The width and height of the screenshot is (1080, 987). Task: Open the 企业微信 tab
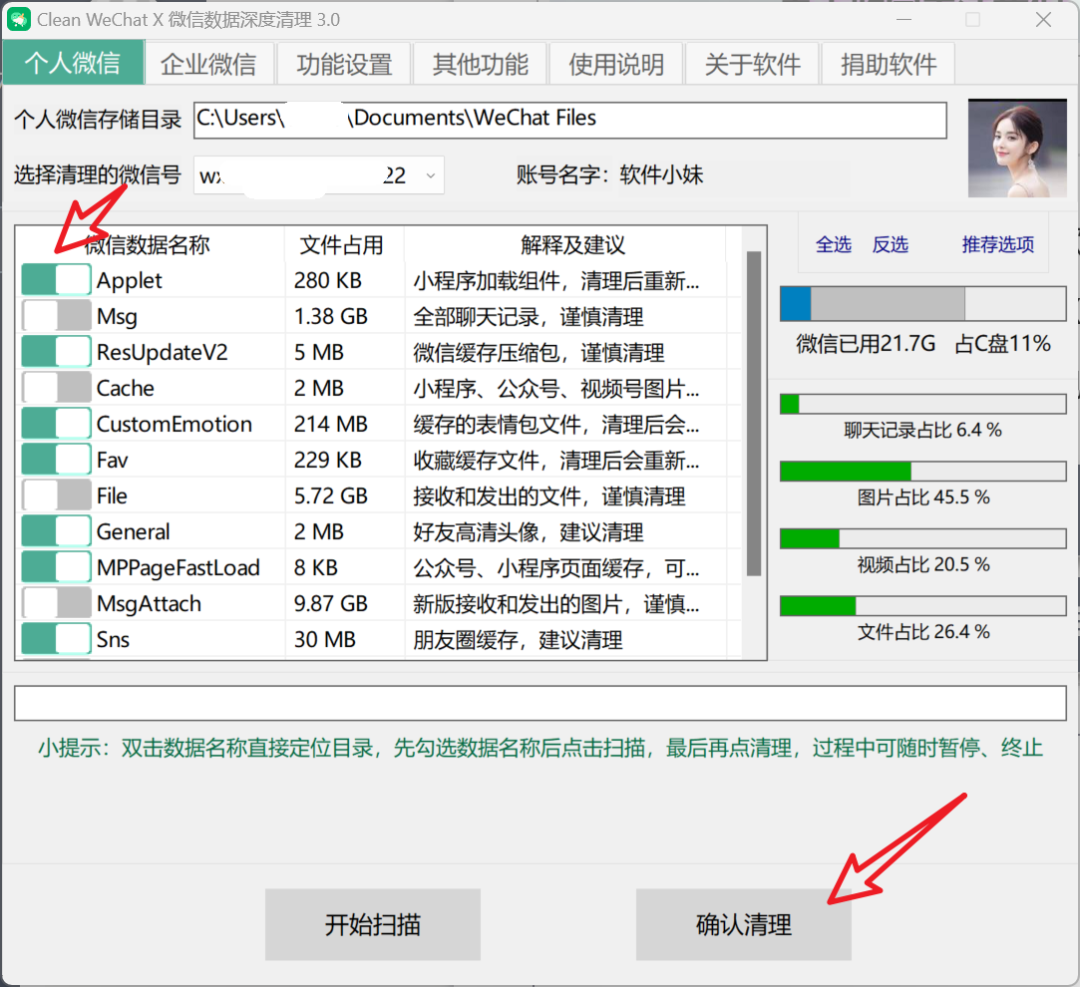click(x=208, y=64)
